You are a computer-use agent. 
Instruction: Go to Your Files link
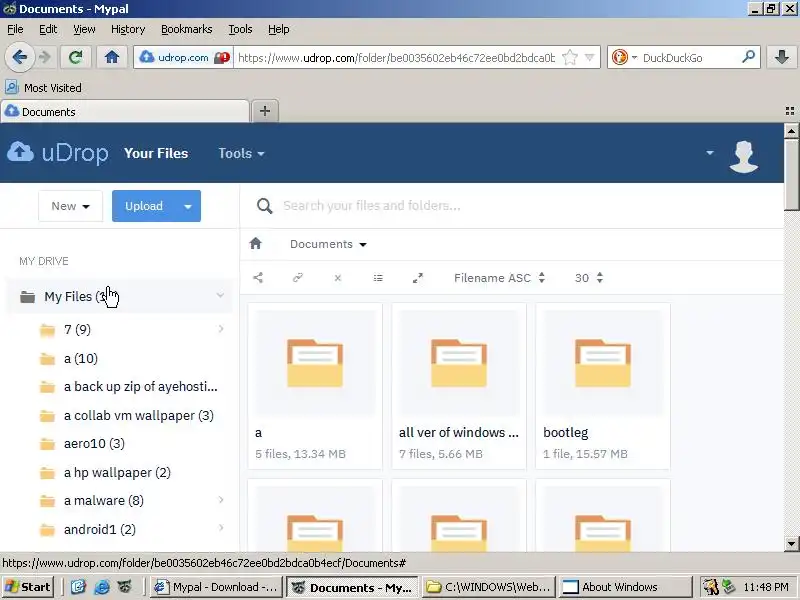pyautogui.click(x=156, y=154)
